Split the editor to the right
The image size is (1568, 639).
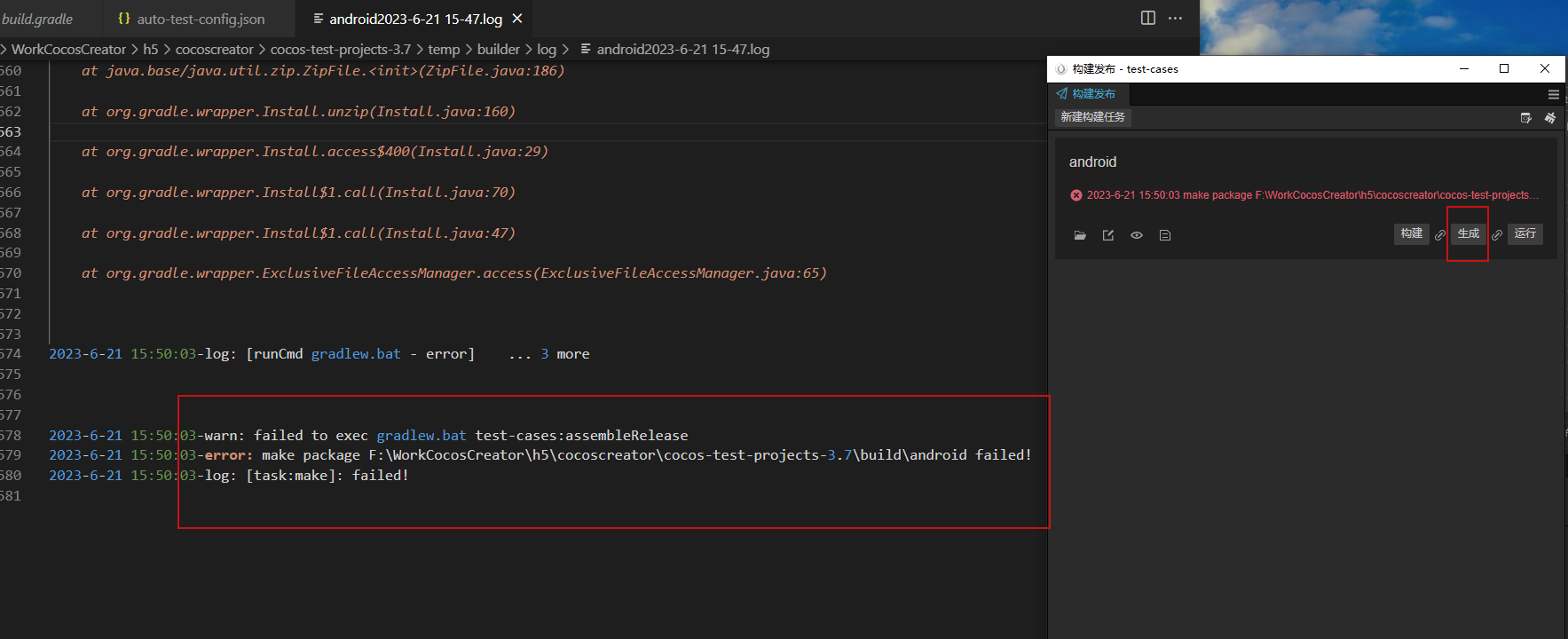(1148, 19)
